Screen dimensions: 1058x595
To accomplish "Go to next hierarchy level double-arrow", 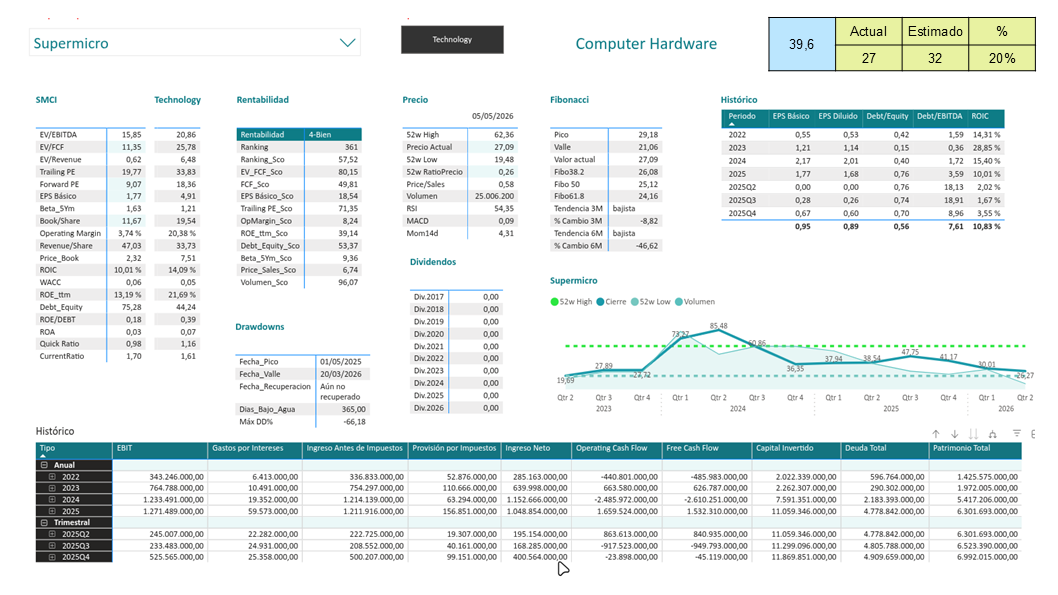I will [x=973, y=434].
